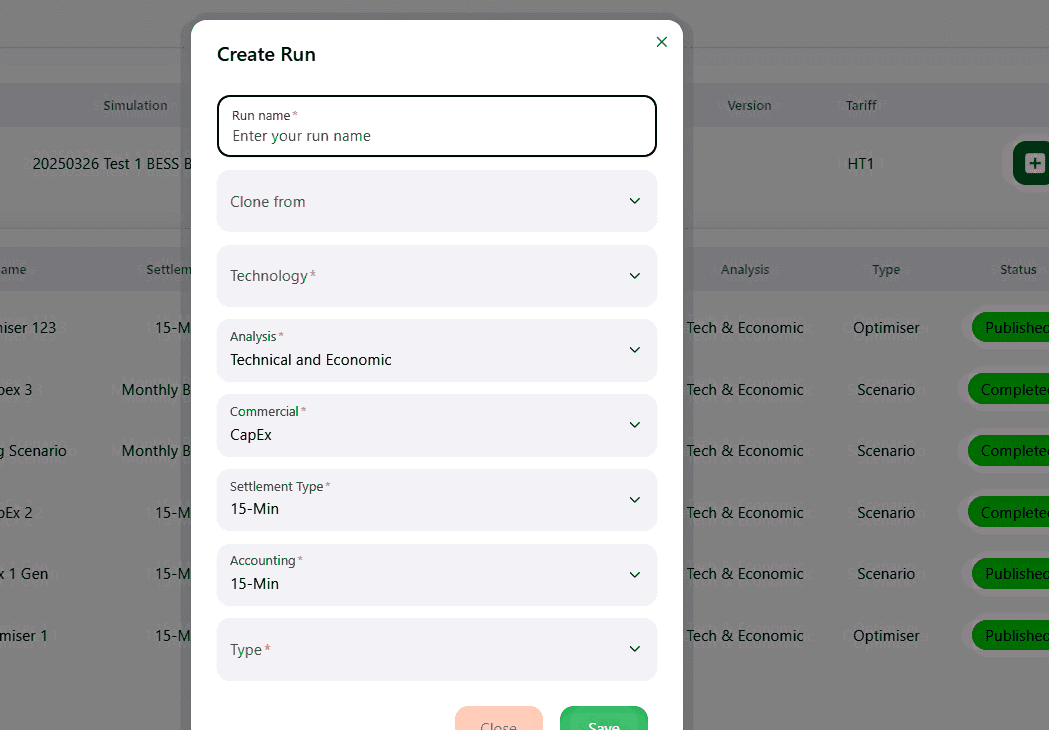1049x730 pixels.
Task: Click the topmost Published status badge
Action: [x=1020, y=327]
